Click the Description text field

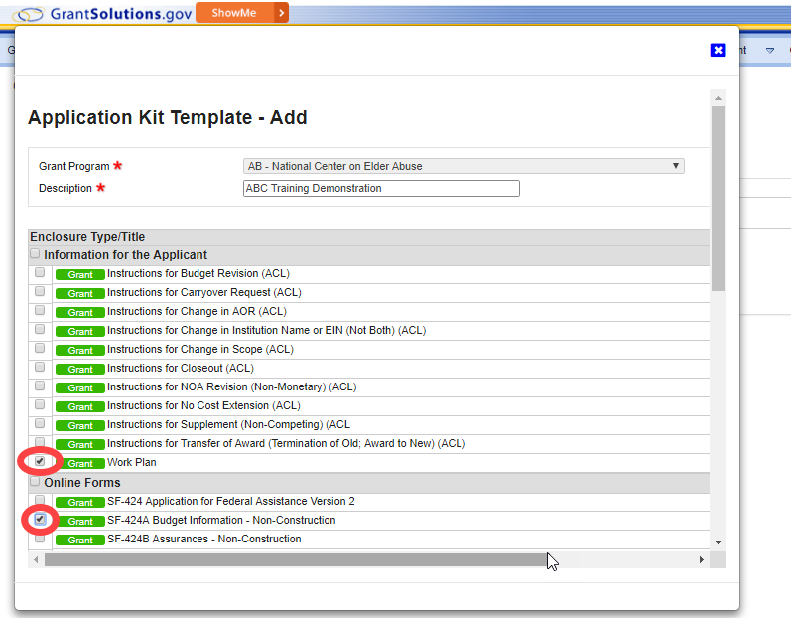(381, 188)
